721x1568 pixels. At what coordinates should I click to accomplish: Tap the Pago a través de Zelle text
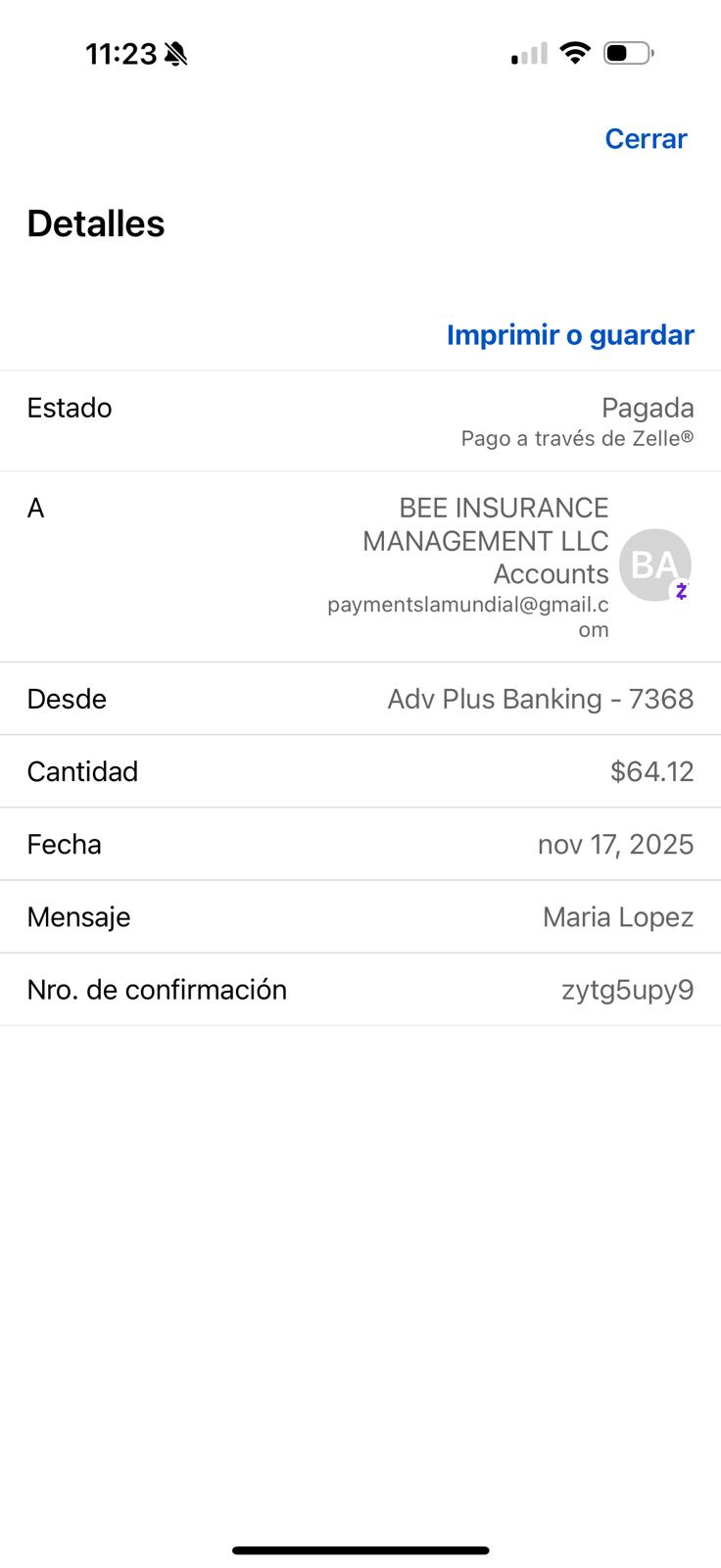point(577,438)
